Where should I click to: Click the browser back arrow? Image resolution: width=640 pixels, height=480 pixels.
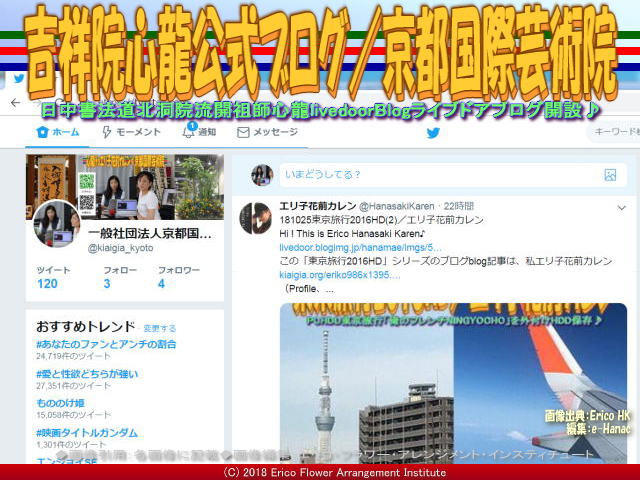pyautogui.click(x=16, y=102)
